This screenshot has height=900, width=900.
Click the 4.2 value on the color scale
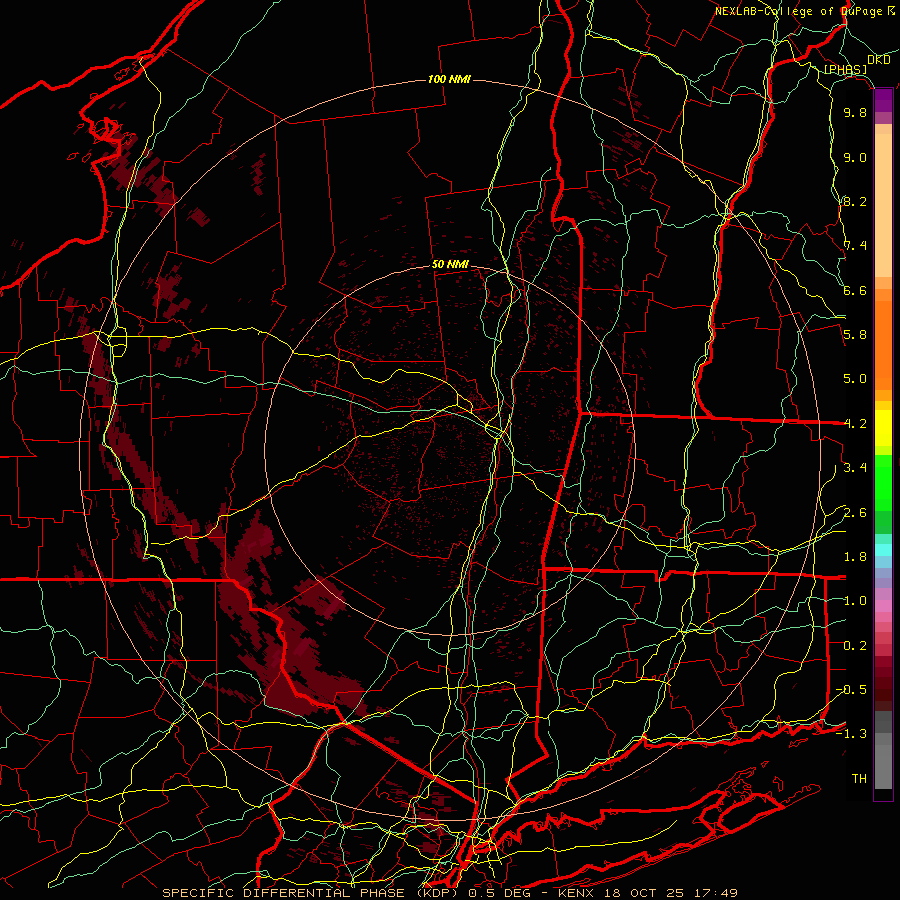point(855,424)
